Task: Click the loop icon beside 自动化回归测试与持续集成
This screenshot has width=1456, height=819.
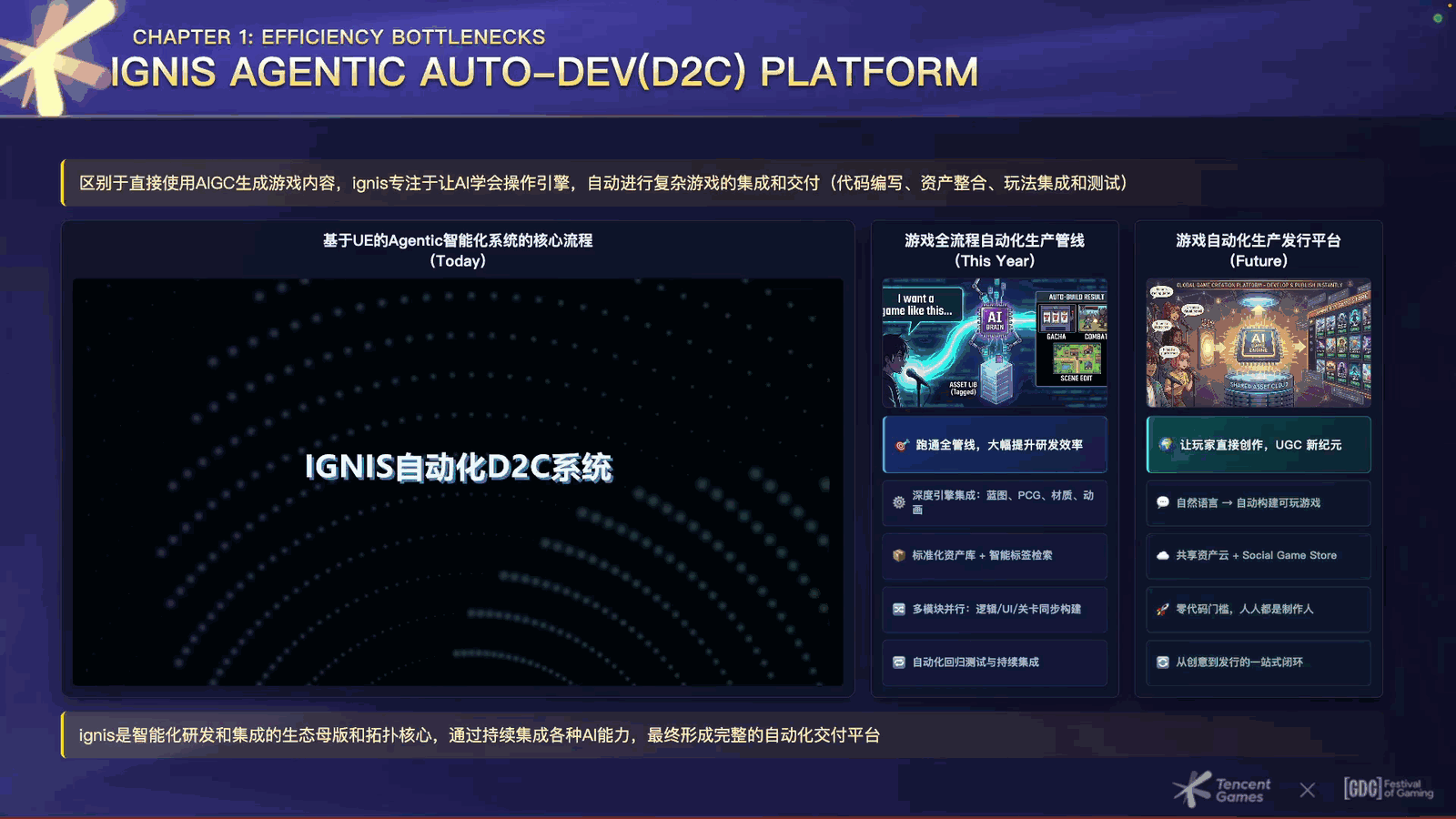Action: [x=899, y=662]
